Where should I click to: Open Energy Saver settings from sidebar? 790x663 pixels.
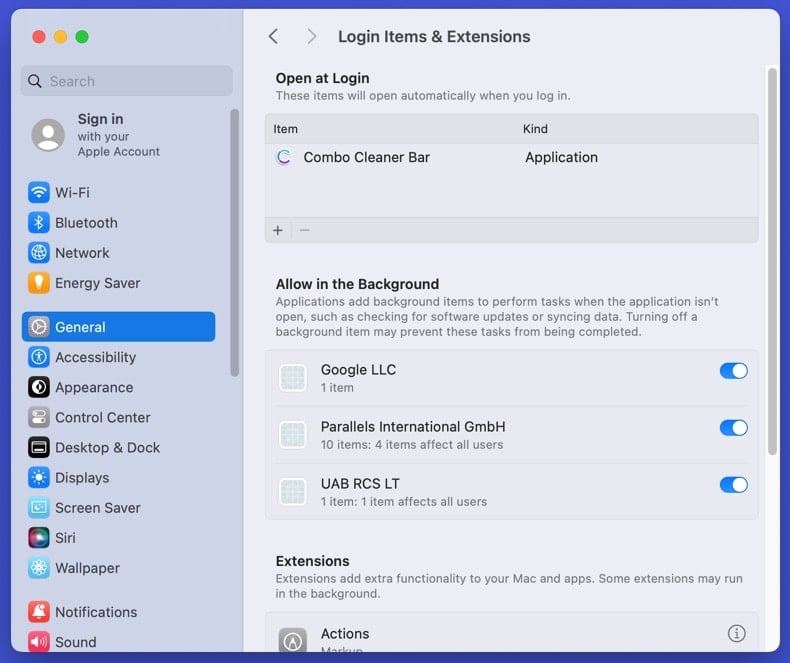118,283
